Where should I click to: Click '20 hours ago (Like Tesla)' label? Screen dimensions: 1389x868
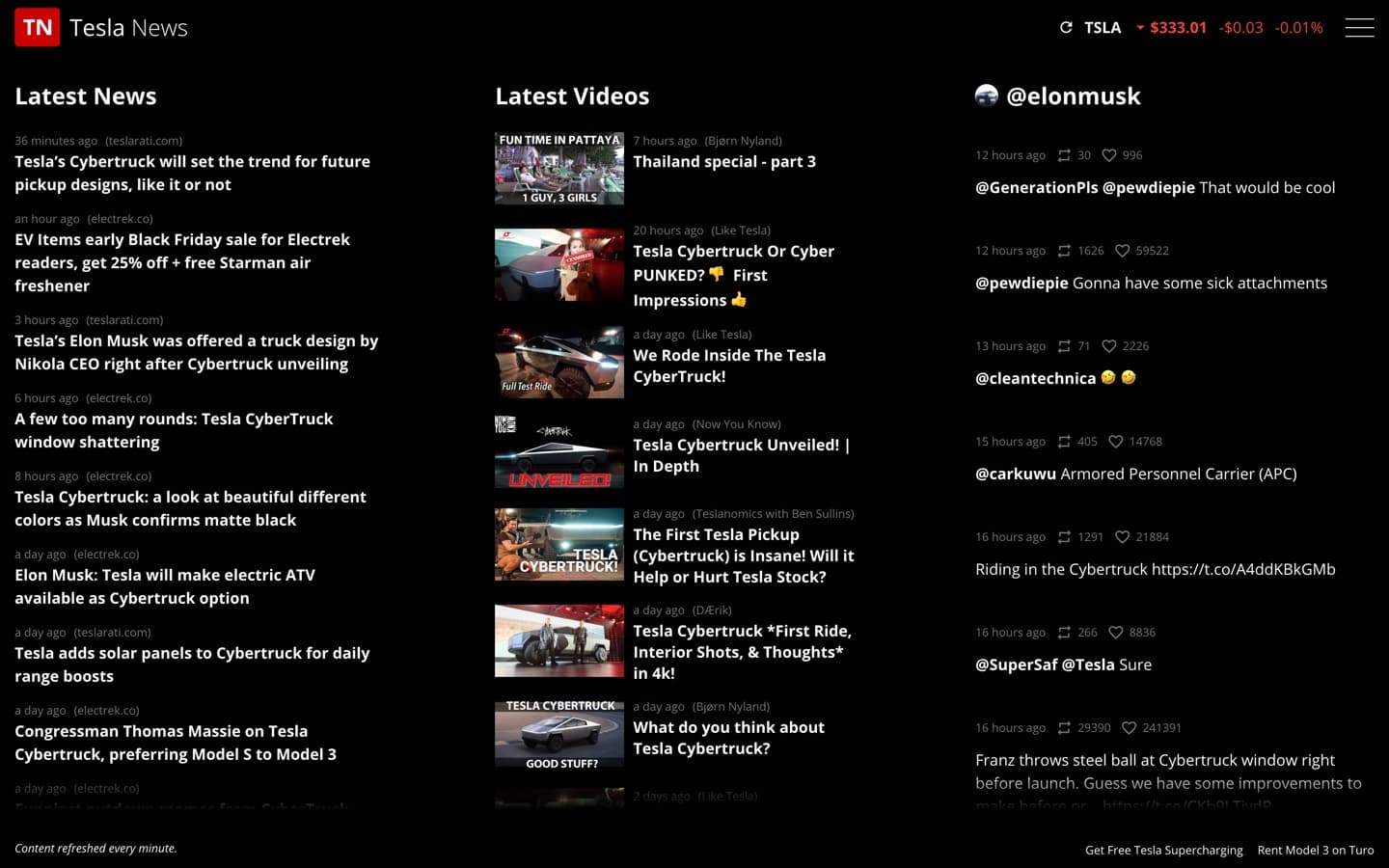pos(701,231)
